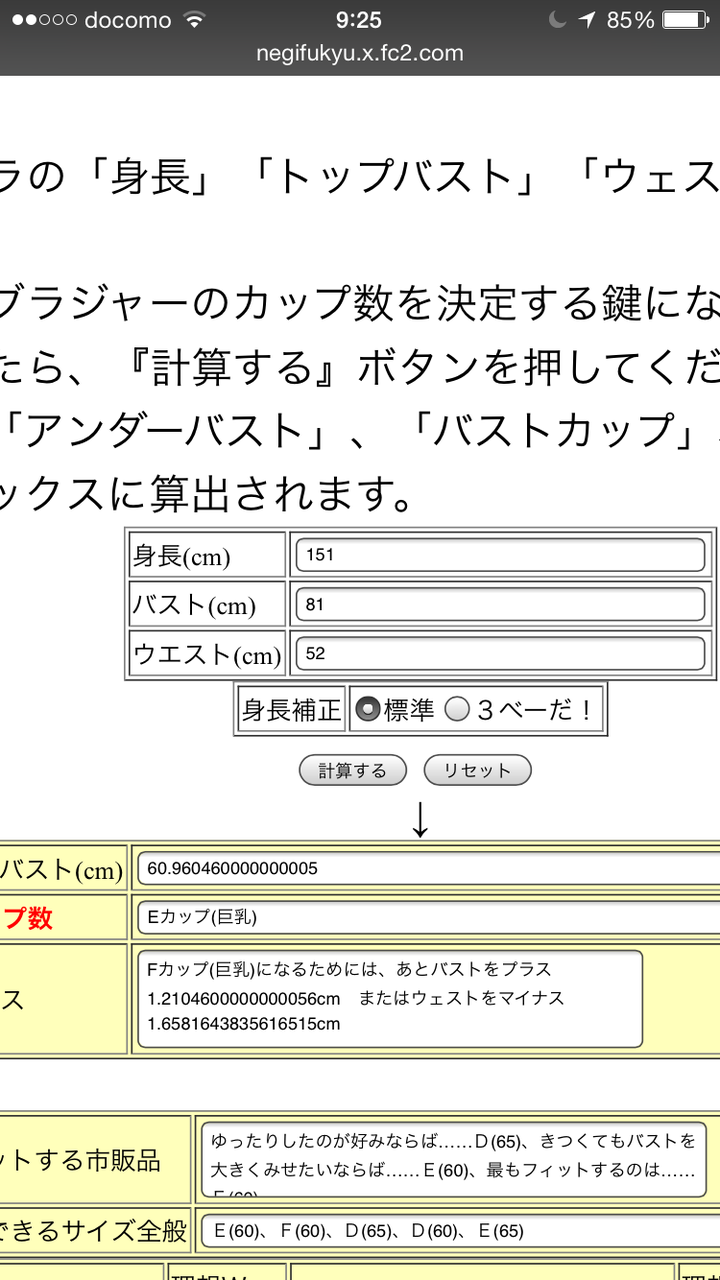Tap the ットする市販品 label
The height and width of the screenshot is (1280, 720).
(x=81, y=1160)
